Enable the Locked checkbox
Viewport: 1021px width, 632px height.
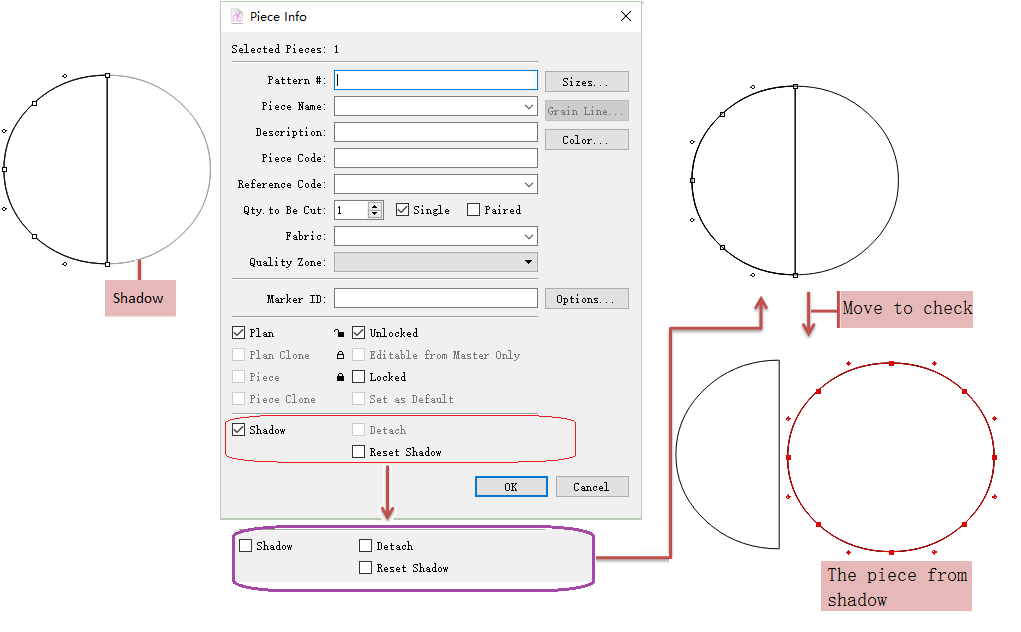click(359, 377)
